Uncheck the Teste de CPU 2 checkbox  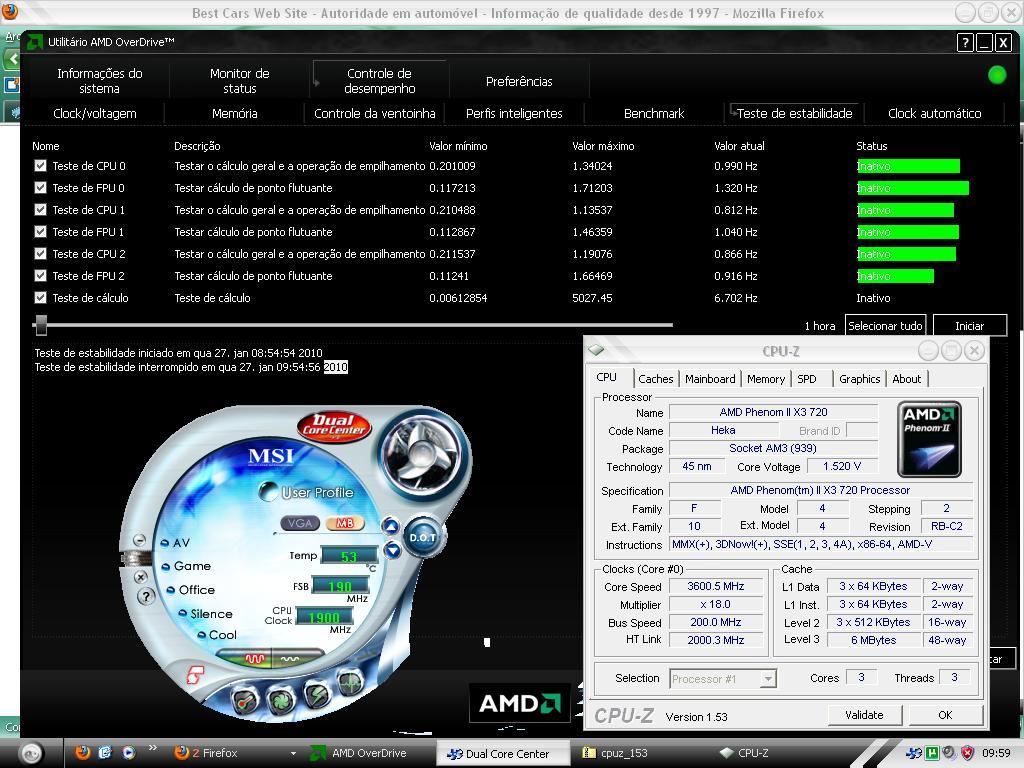coord(40,253)
